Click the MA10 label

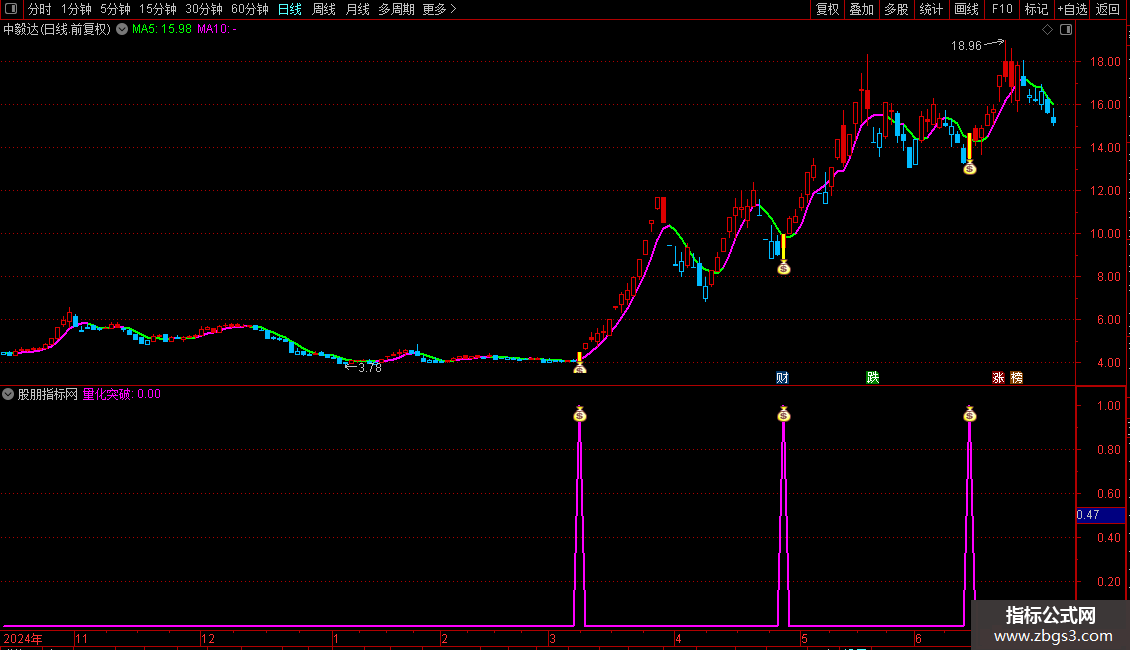[x=216, y=30]
